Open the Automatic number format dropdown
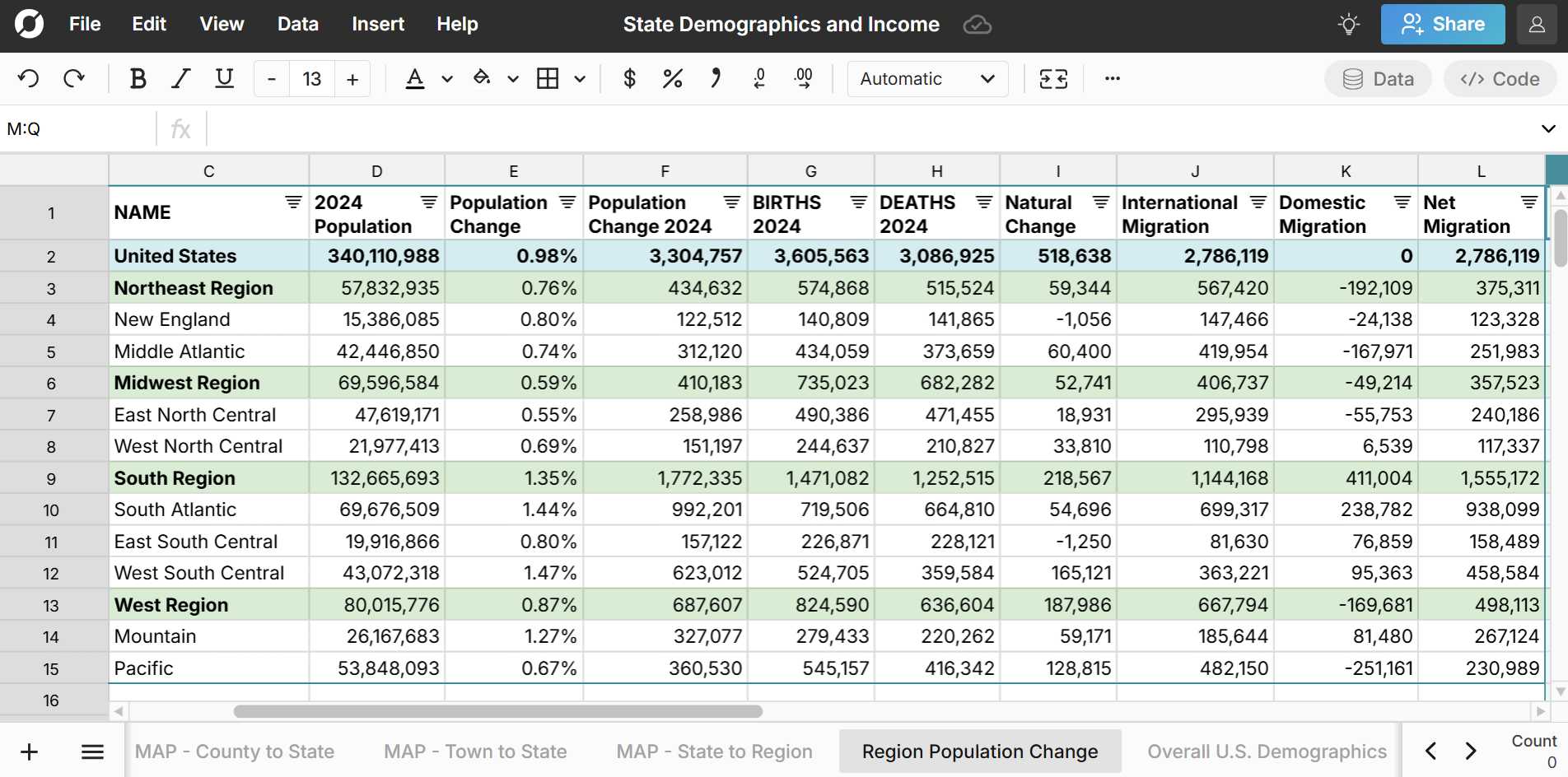 tap(927, 79)
